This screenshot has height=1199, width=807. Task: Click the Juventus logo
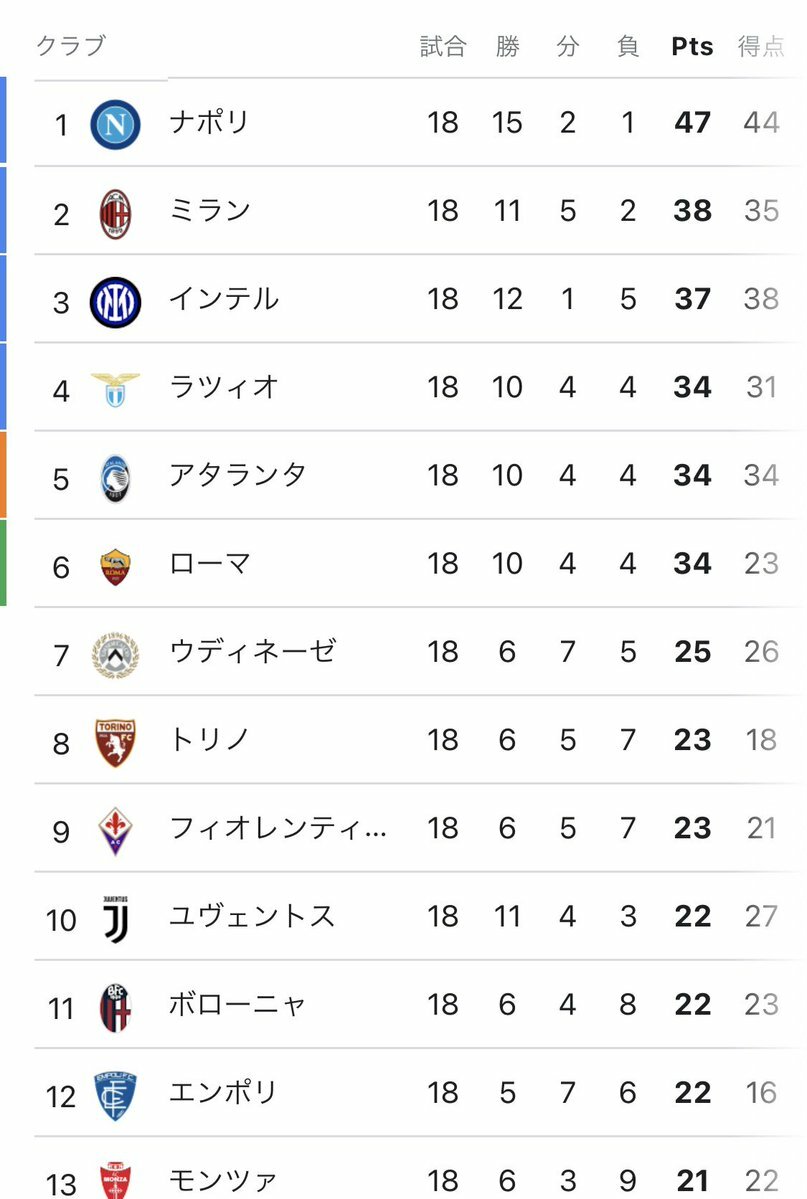point(115,918)
